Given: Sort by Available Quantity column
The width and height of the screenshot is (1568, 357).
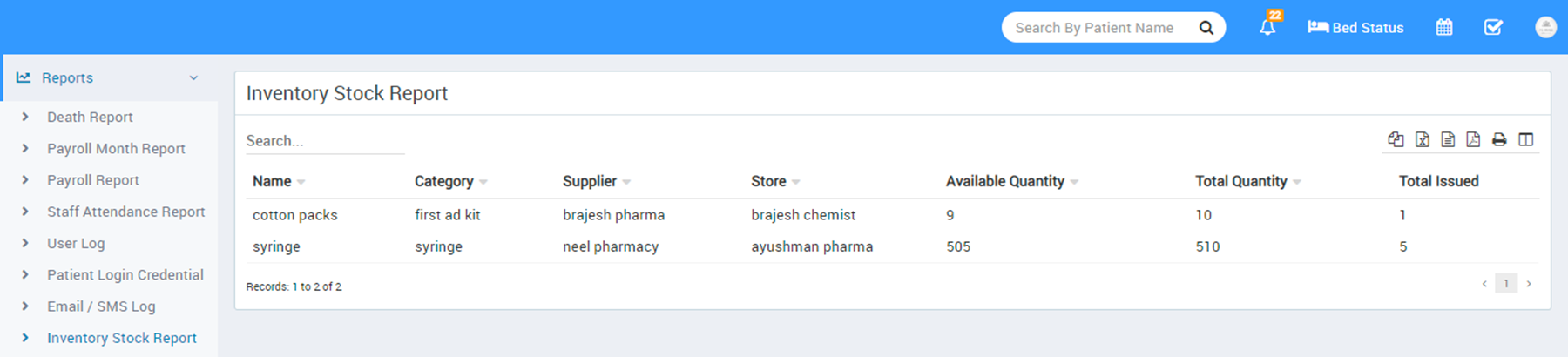Looking at the screenshot, I should click(x=1005, y=181).
